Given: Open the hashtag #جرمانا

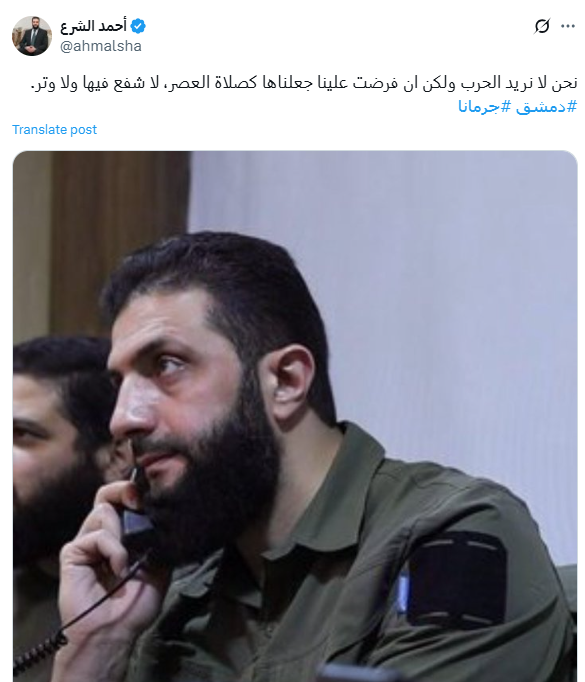Looking at the screenshot, I should click(x=484, y=106).
